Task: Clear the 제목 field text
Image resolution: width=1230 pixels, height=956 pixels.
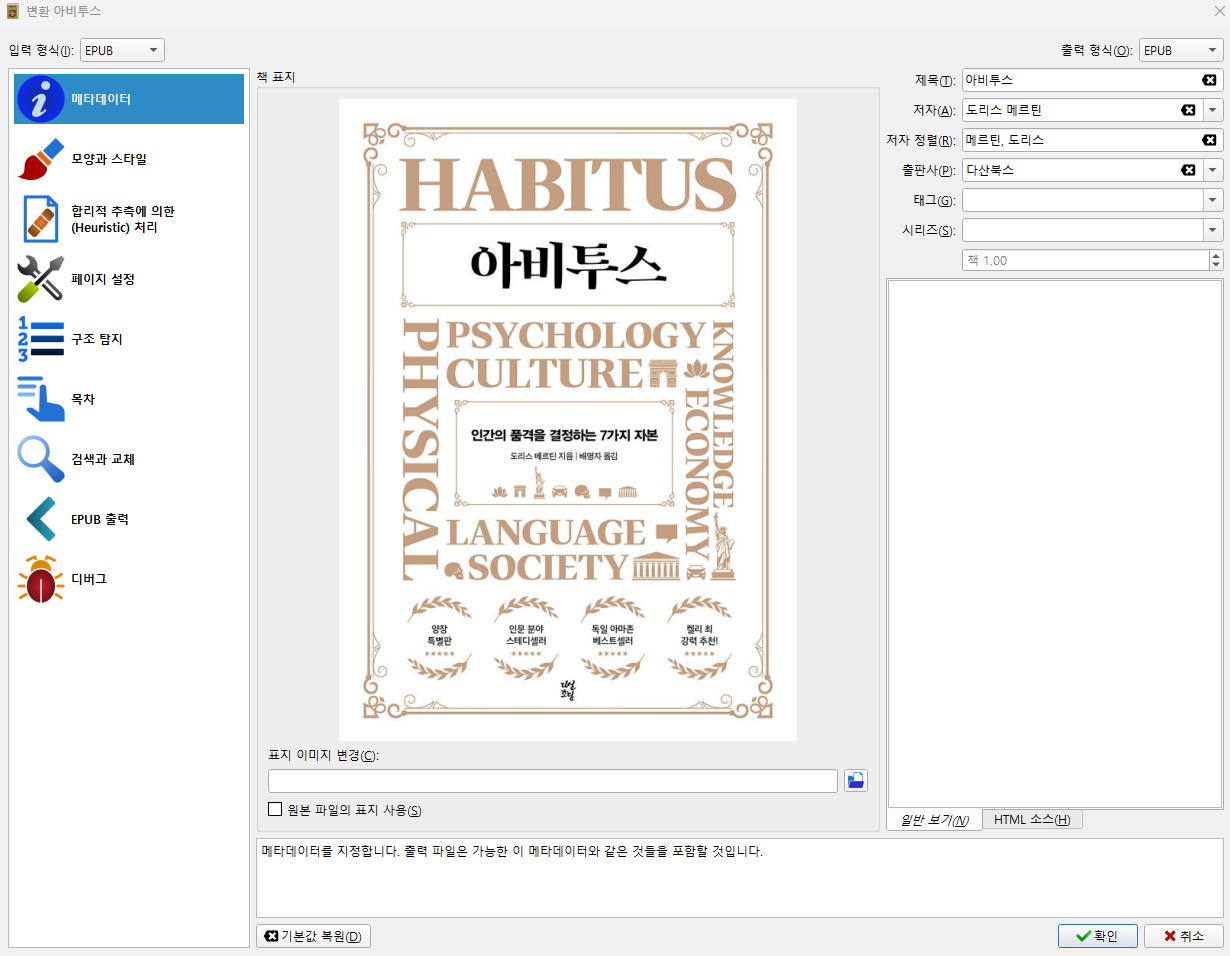Action: pos(1209,80)
